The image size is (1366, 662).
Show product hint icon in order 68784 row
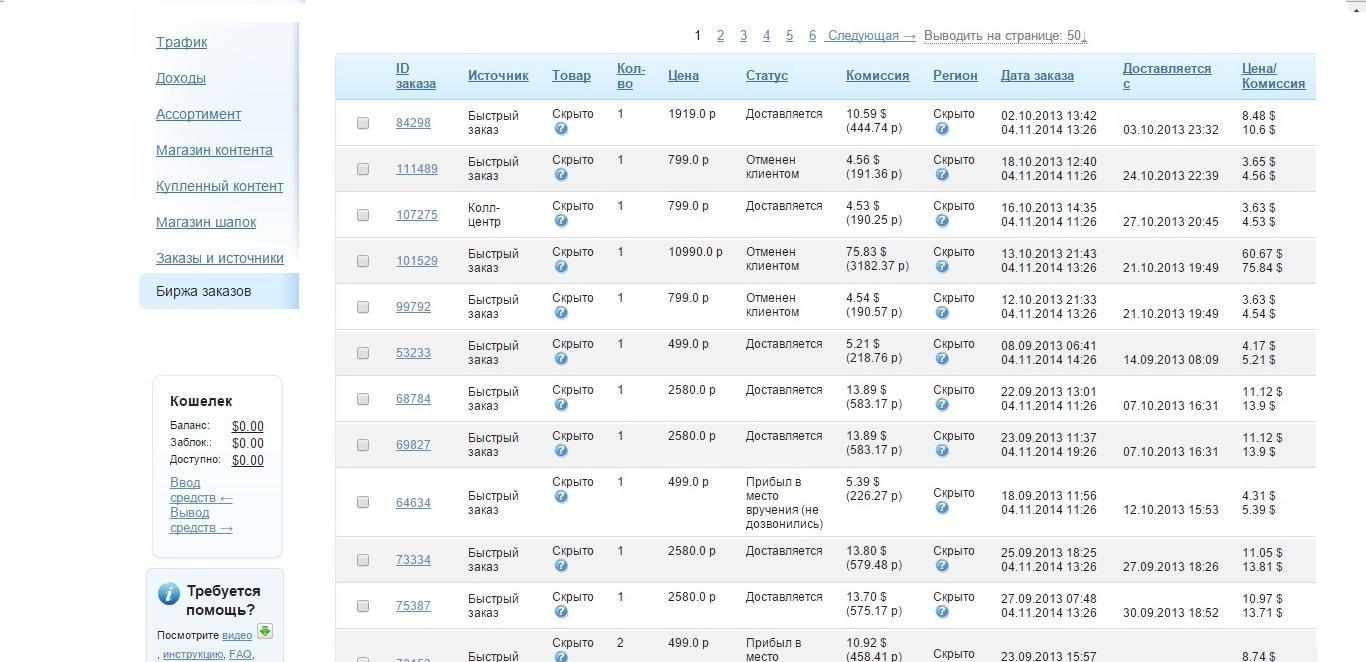point(561,405)
